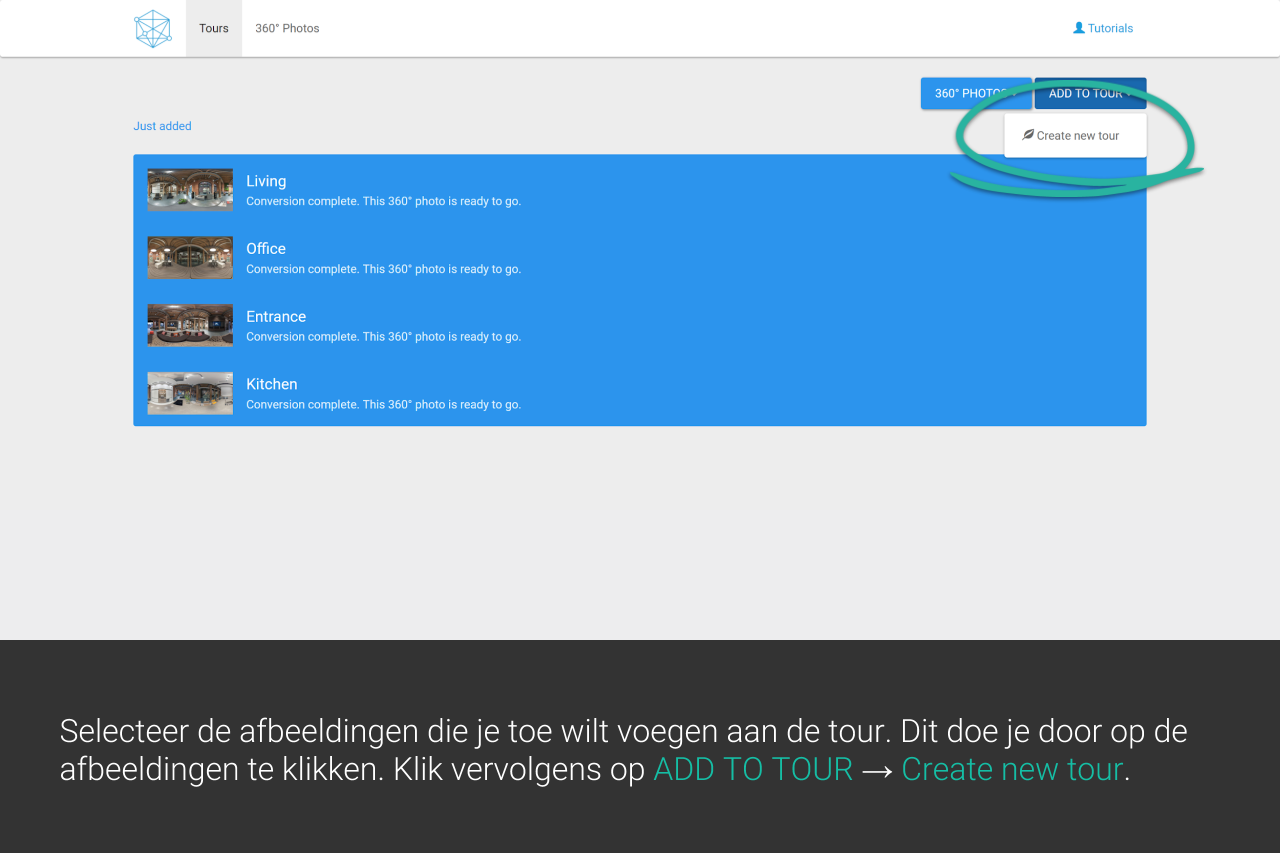Click the caret arrow on ADD TO TOUR
Viewport: 1280px width, 853px height.
[x=1130, y=94]
